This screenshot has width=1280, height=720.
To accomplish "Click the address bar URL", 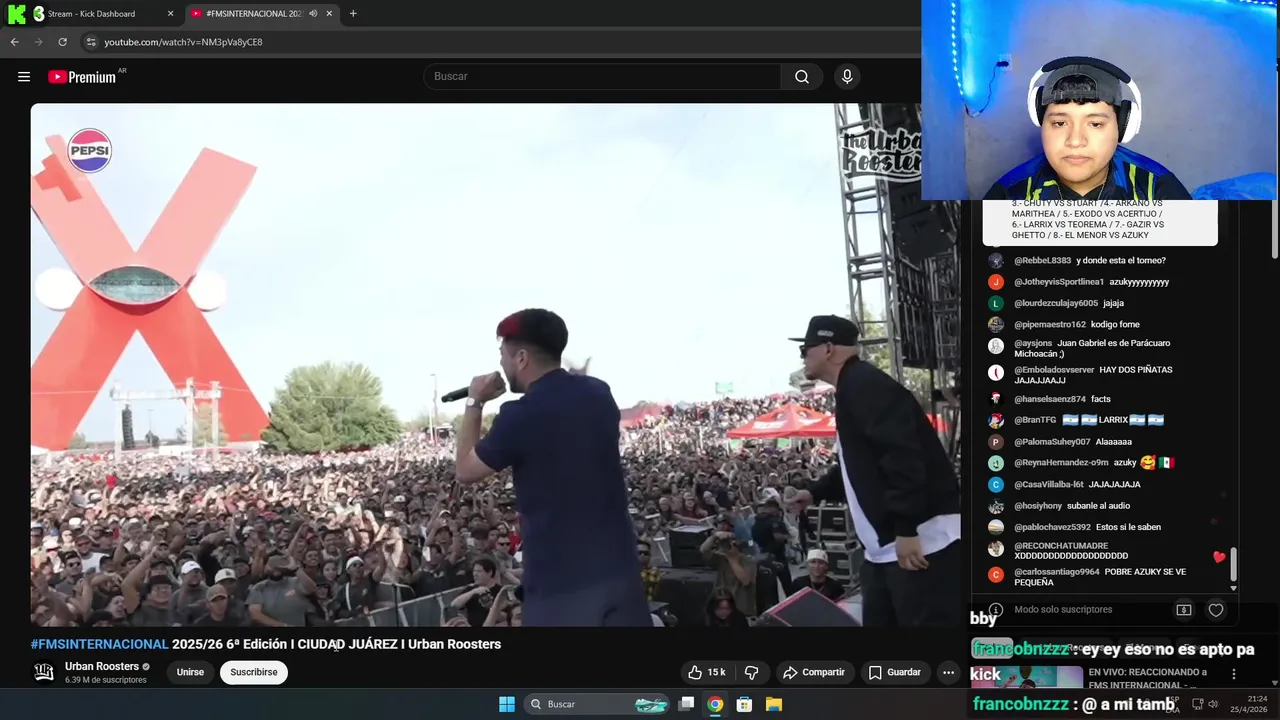I will tap(183, 42).
